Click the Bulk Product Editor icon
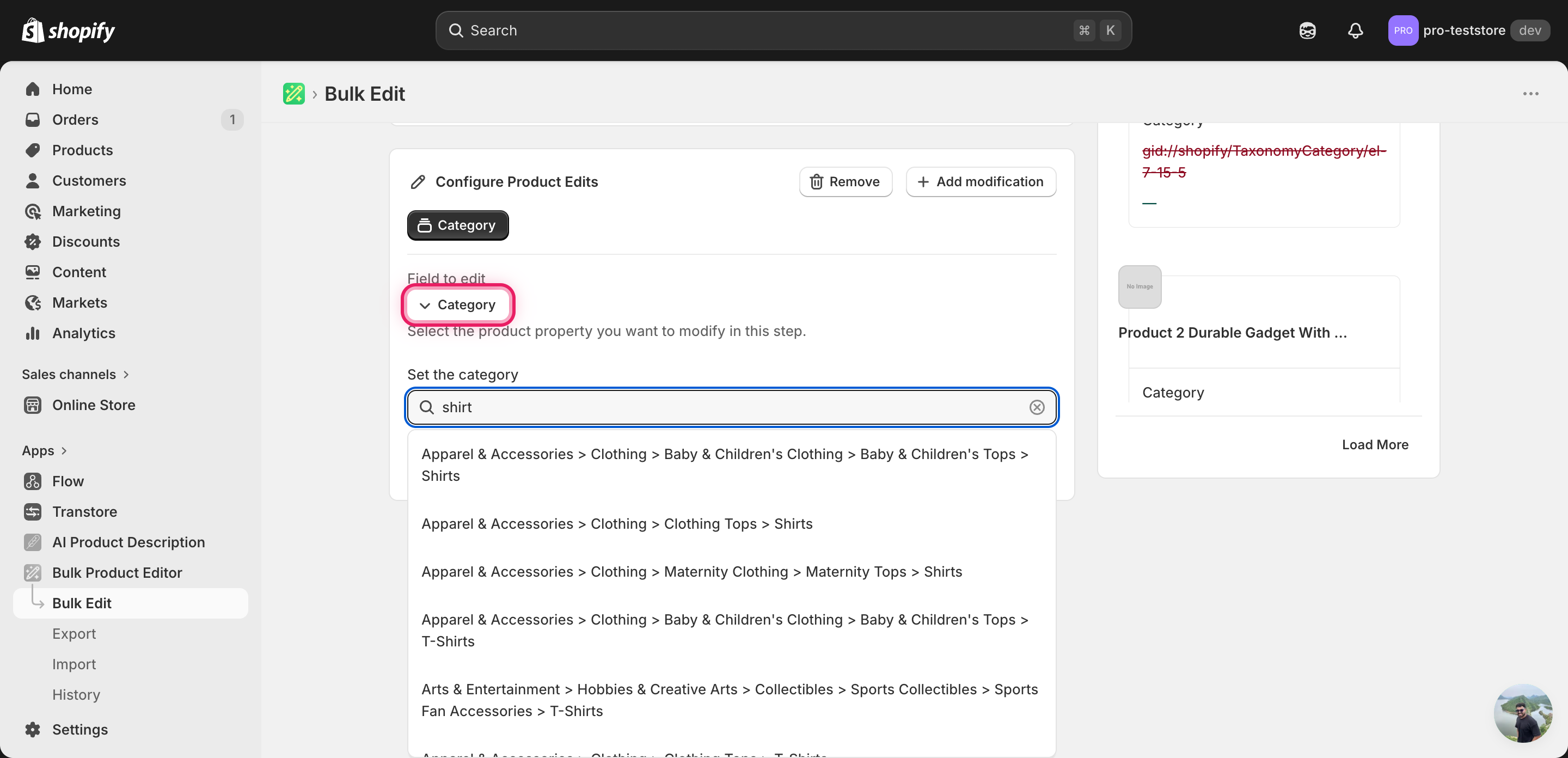Viewport: 1568px width, 758px height. tap(32, 572)
